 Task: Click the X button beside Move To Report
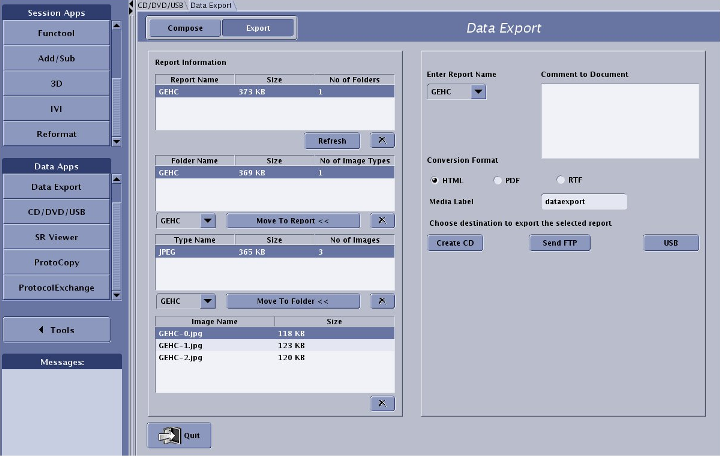(383, 221)
